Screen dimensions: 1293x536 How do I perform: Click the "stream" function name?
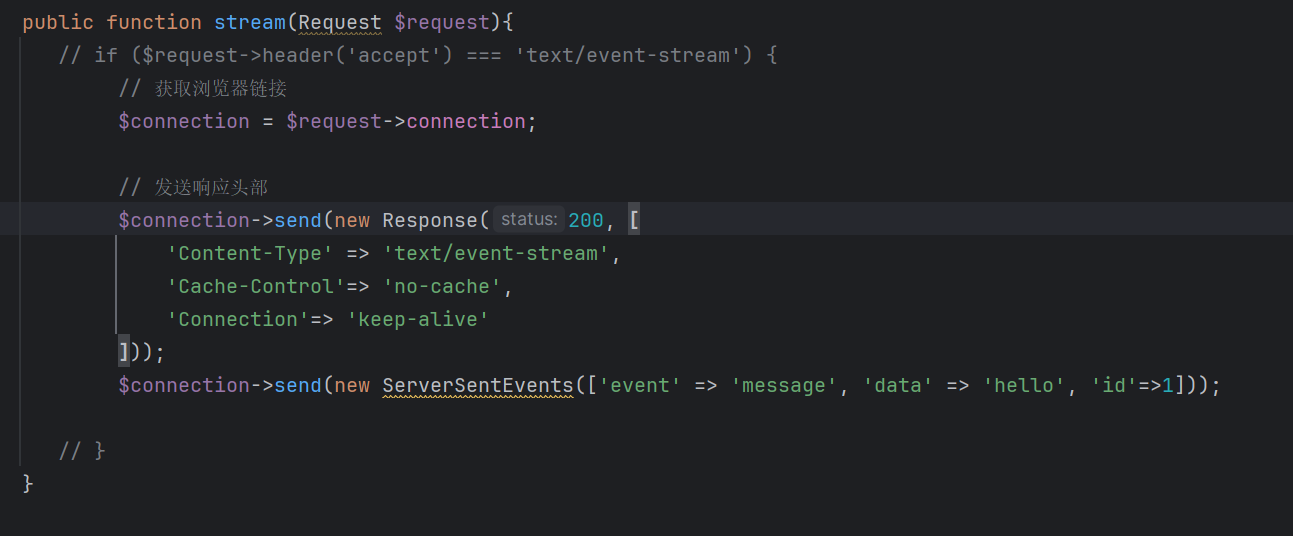tap(249, 22)
